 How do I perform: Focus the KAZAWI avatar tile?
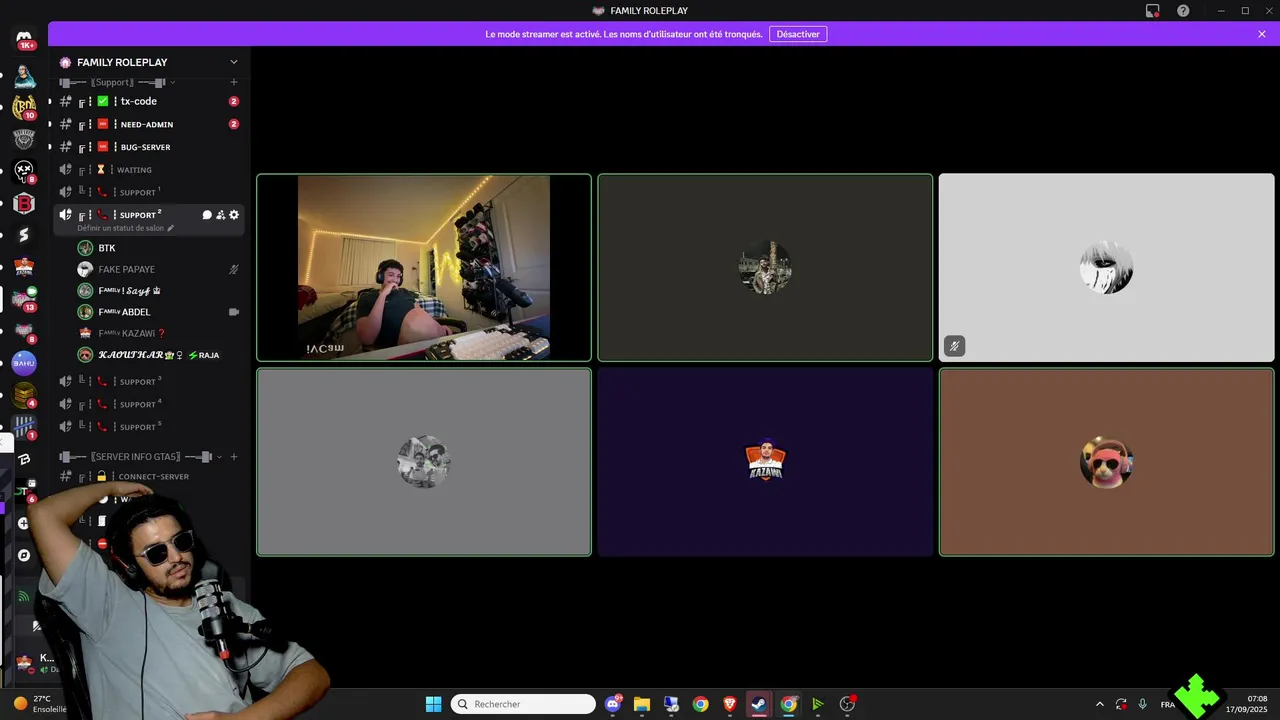(765, 462)
